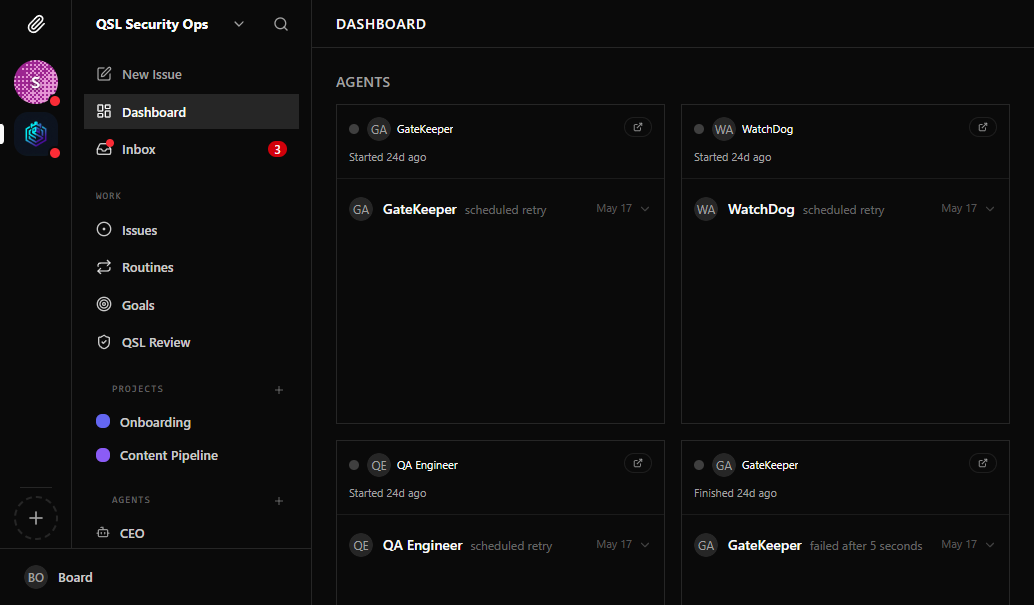Click QA Engineer name in card header
This screenshot has width=1034, height=605.
point(427,465)
